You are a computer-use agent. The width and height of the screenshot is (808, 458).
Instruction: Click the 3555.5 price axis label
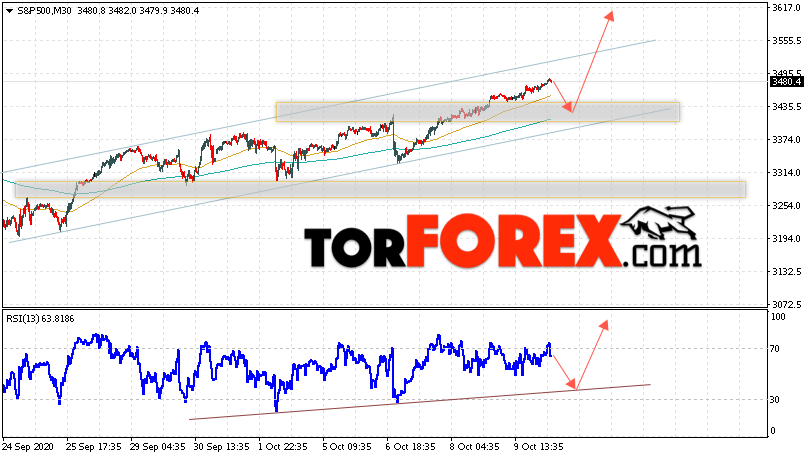(x=787, y=41)
